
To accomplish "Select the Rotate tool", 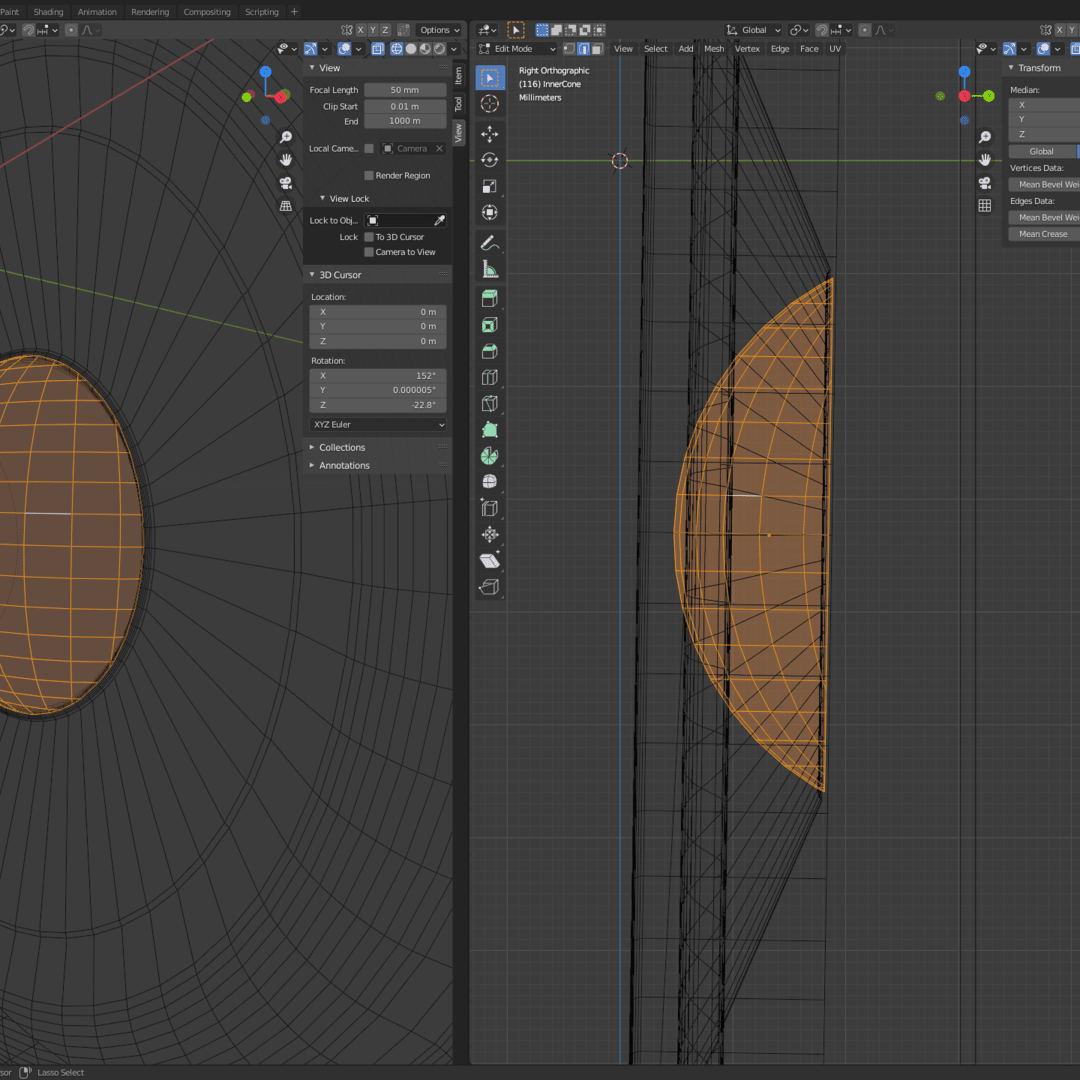I will [x=490, y=160].
